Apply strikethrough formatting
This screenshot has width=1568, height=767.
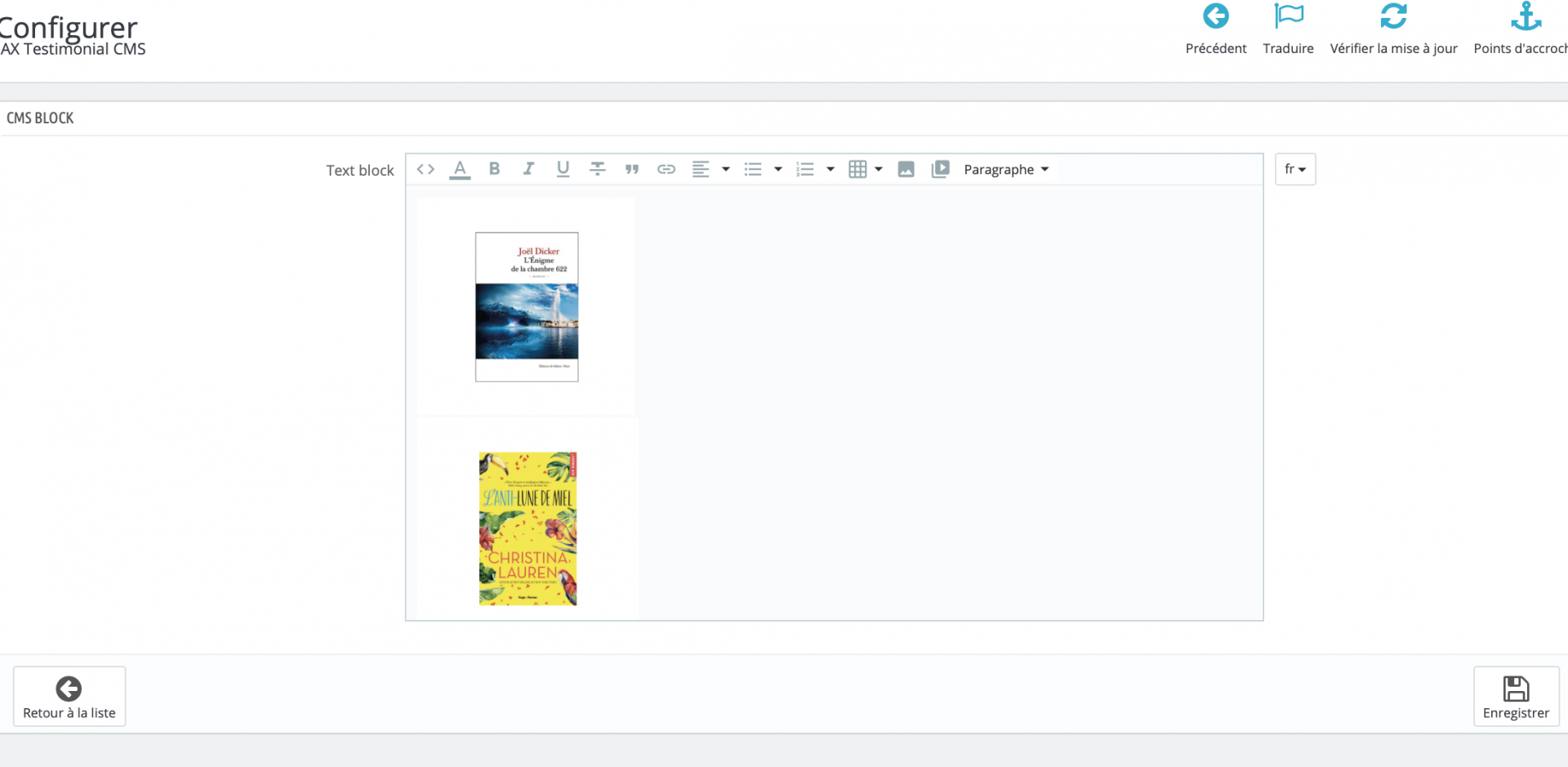pyautogui.click(x=598, y=169)
